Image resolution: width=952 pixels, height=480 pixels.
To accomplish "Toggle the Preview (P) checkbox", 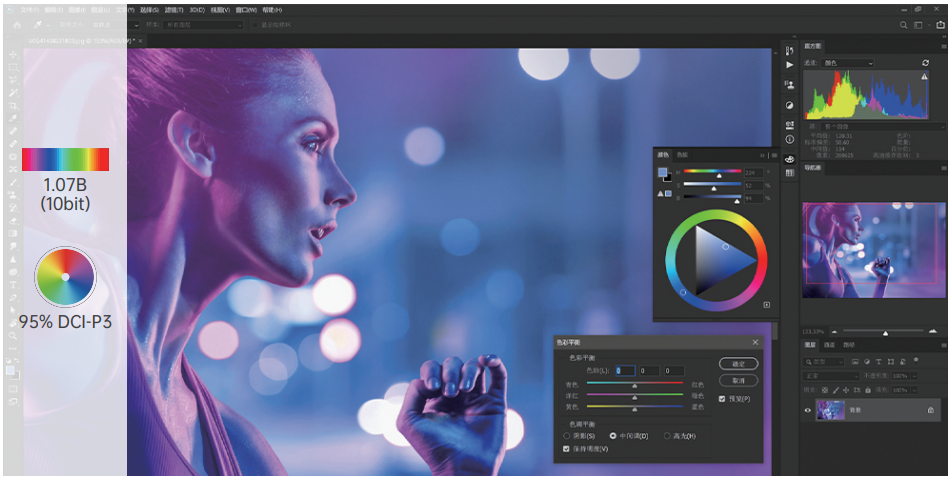I will coord(722,399).
